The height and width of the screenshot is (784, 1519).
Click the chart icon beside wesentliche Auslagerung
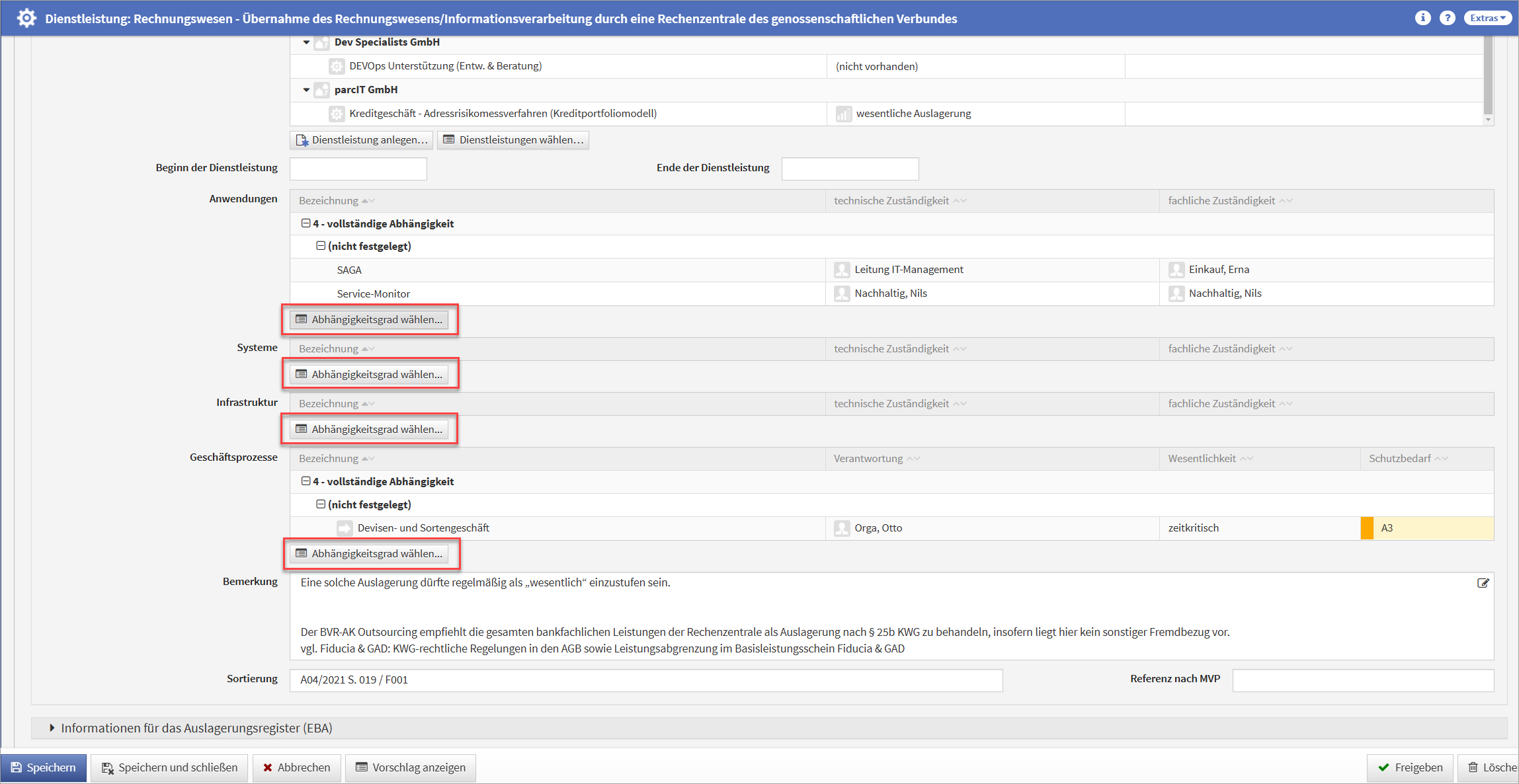coord(843,114)
